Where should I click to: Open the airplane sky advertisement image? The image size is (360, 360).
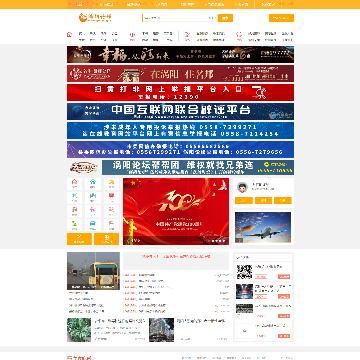(263, 228)
